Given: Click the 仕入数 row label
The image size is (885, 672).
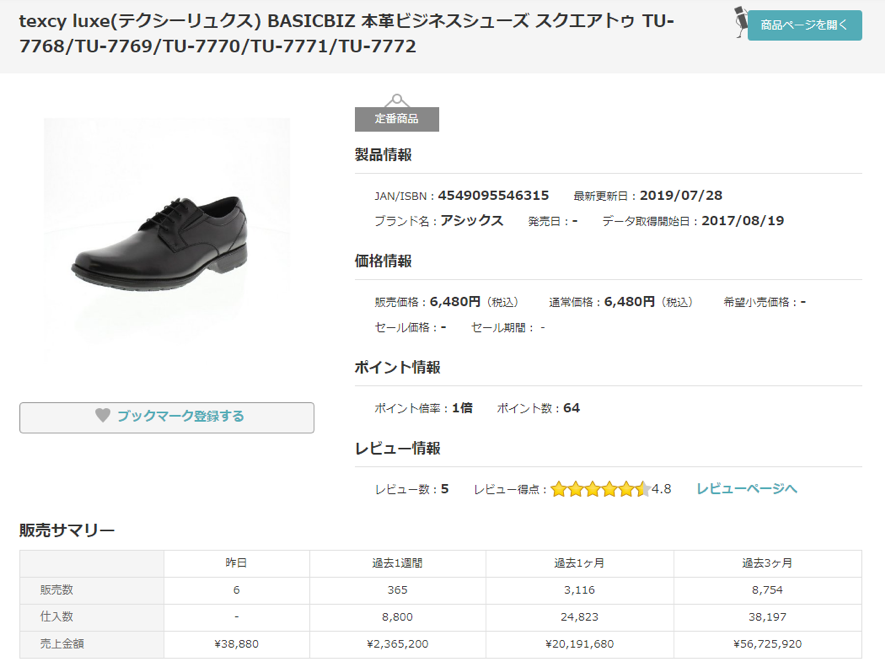Looking at the screenshot, I should click(x=56, y=617).
